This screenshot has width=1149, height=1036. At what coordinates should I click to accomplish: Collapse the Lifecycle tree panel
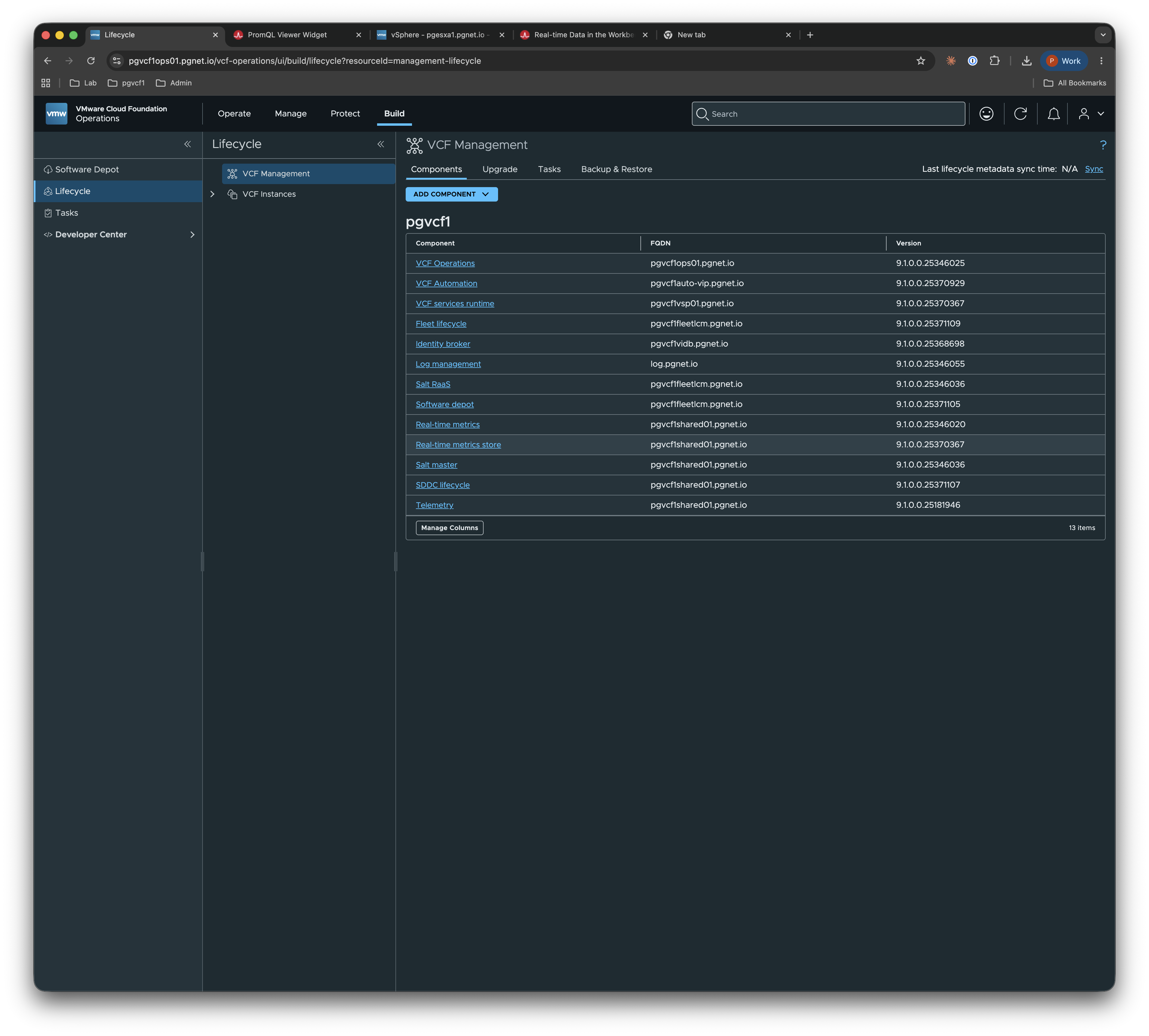(x=380, y=144)
